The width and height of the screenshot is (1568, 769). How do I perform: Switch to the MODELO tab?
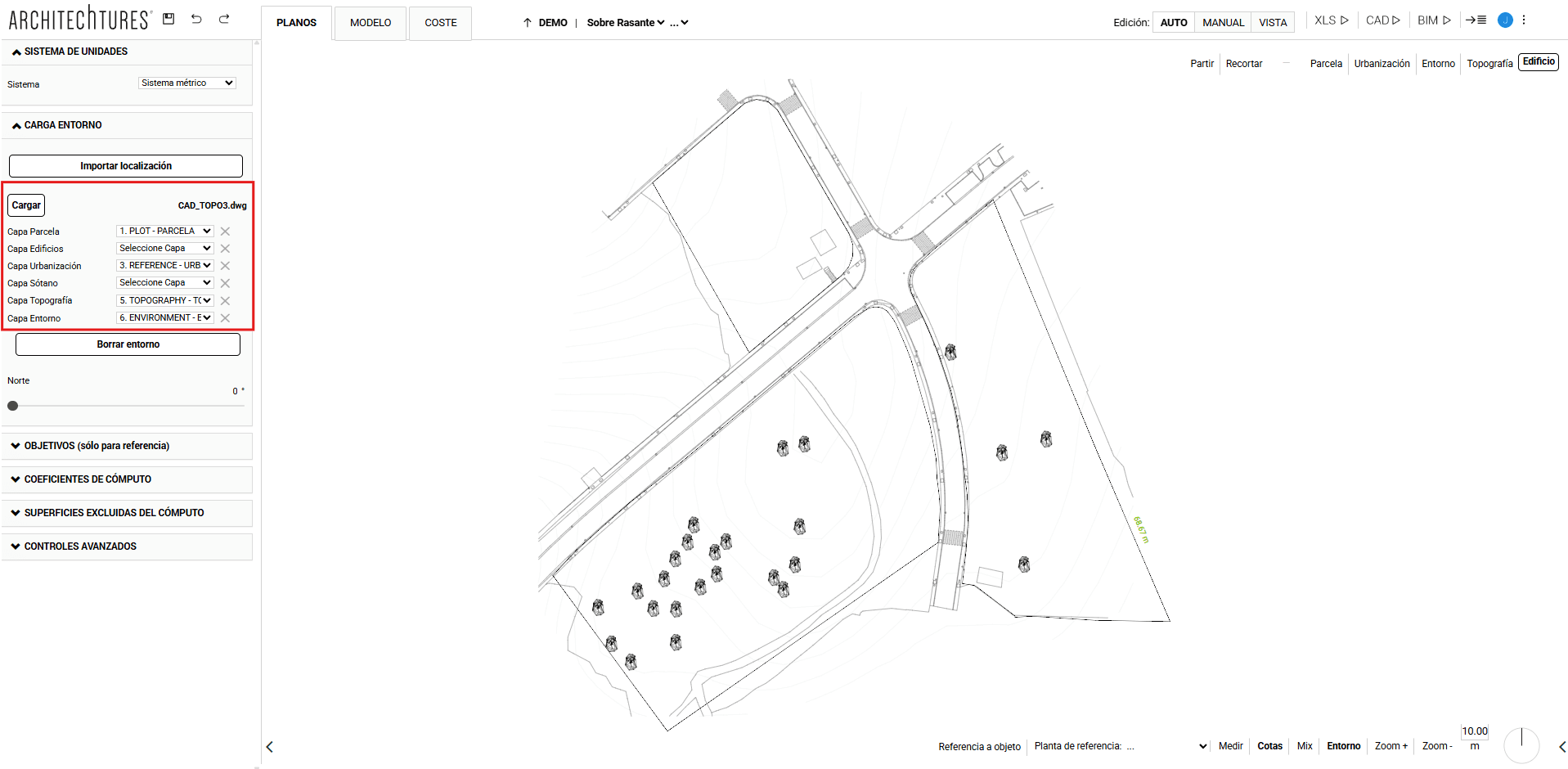coord(370,23)
